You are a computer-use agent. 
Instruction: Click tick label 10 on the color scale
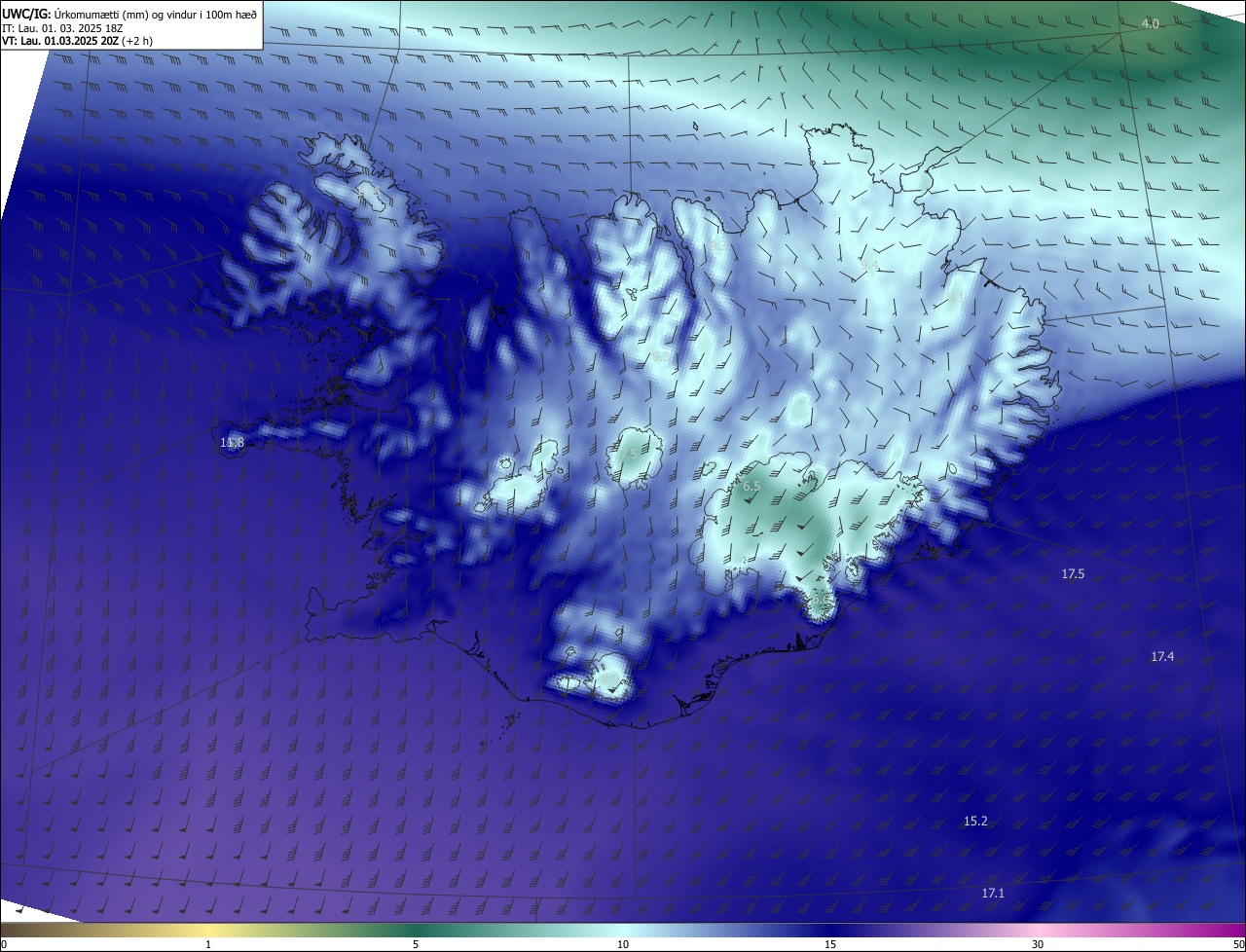[x=623, y=944]
